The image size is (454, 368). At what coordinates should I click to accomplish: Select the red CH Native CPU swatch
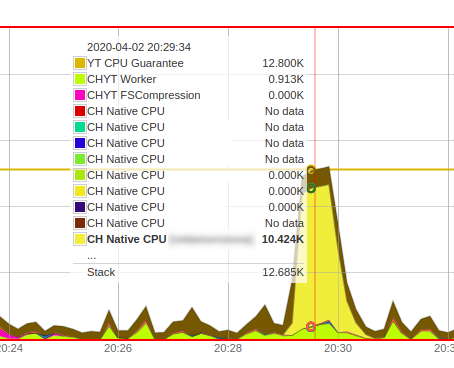pos(80,111)
